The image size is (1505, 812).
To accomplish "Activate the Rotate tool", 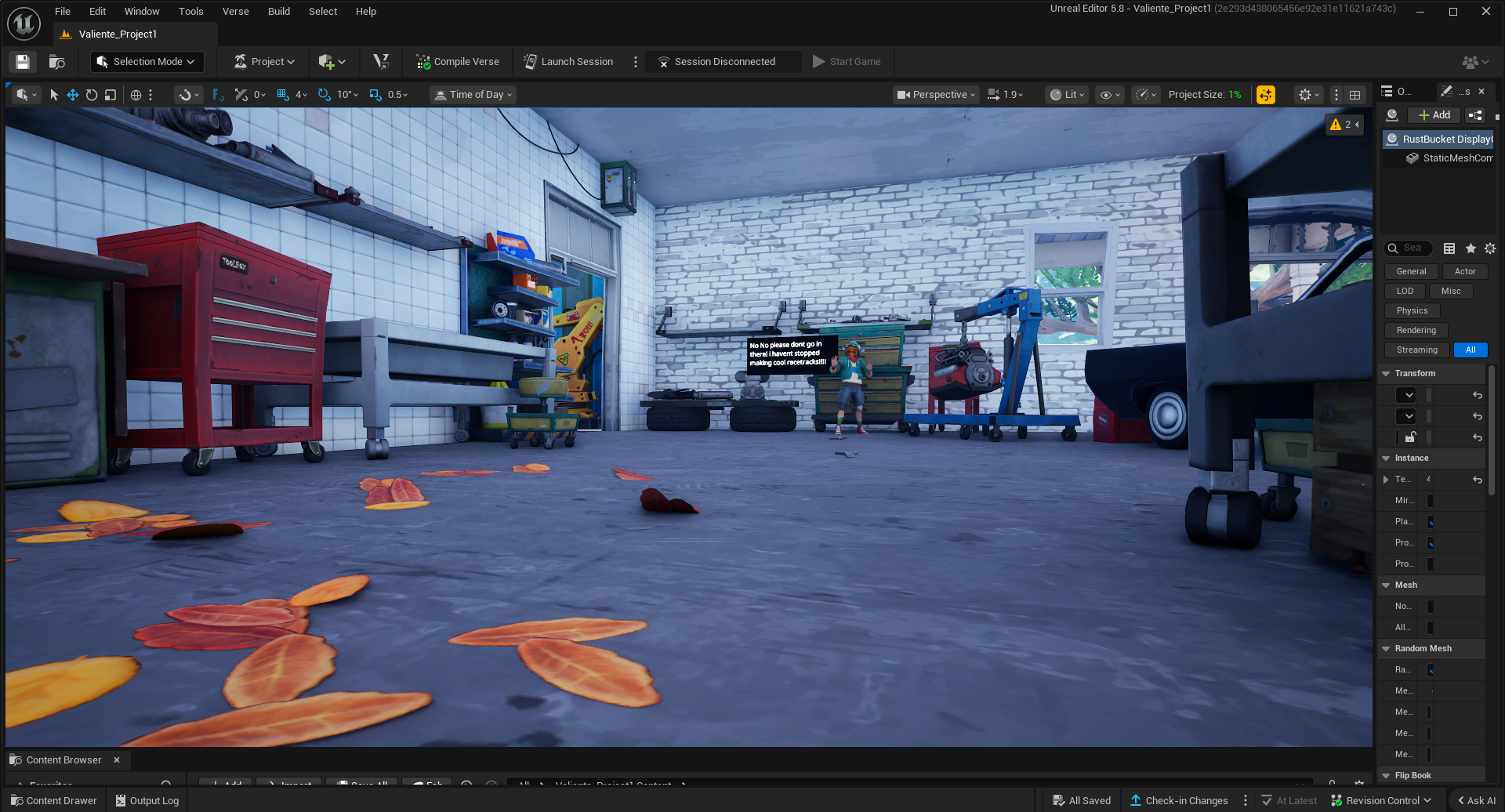I will pos(92,95).
